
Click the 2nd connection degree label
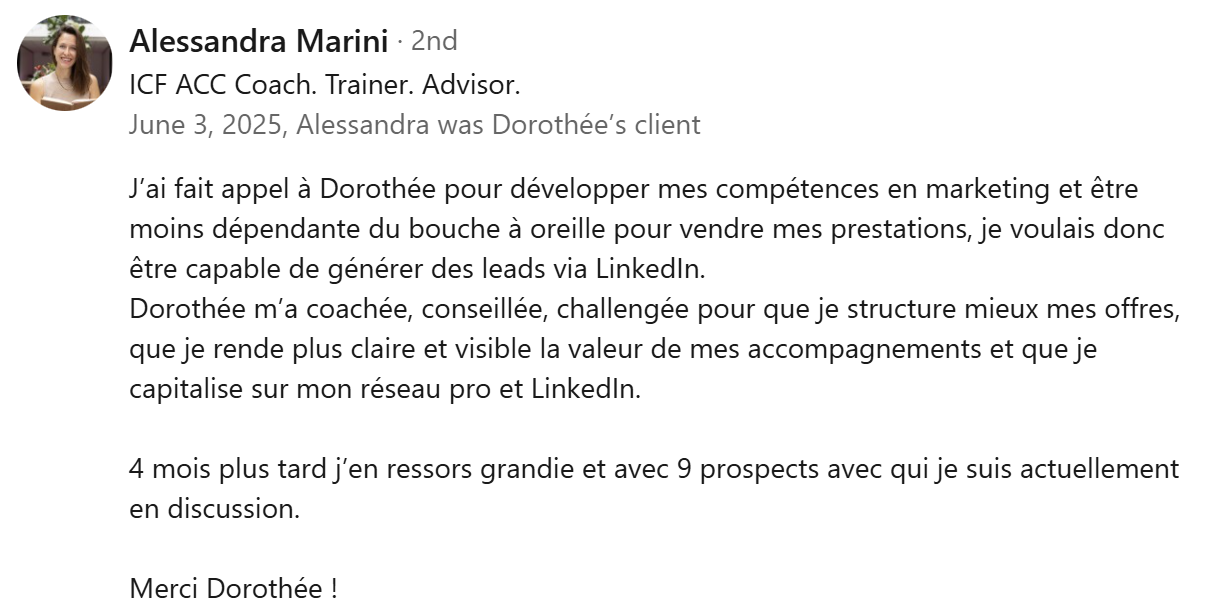[x=434, y=41]
